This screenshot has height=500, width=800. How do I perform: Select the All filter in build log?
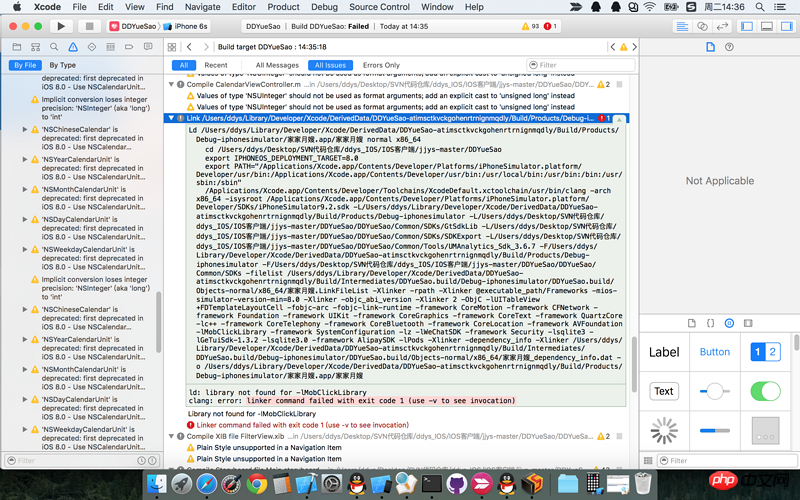coord(184,65)
